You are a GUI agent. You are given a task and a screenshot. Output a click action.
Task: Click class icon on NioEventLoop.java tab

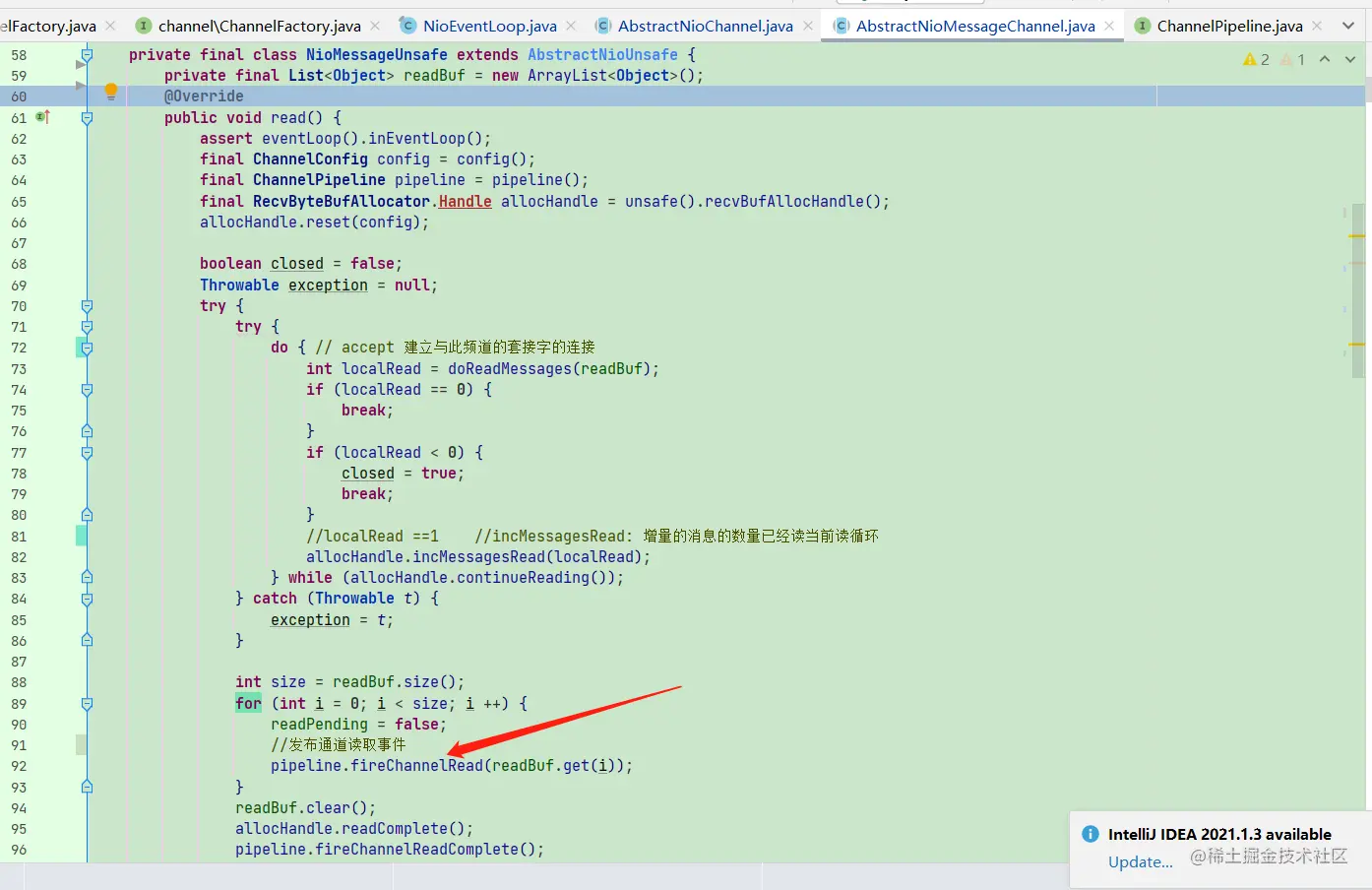tap(407, 26)
